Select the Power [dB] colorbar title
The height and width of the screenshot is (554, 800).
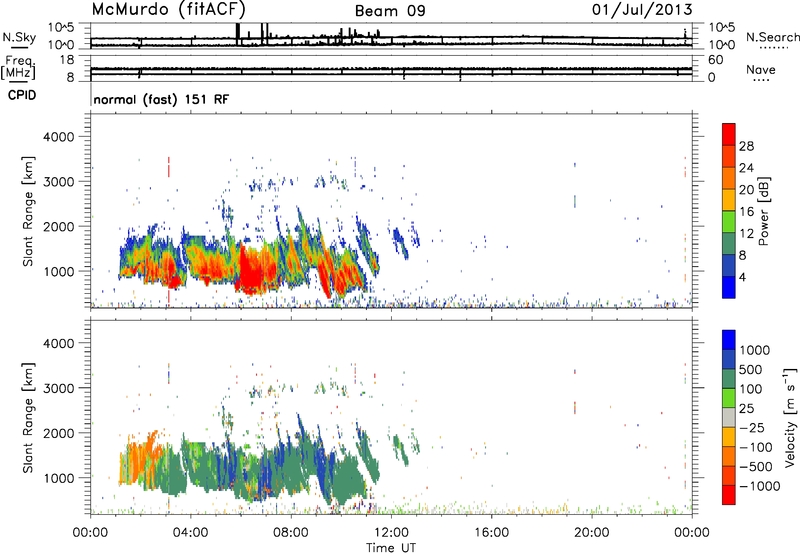763,212
